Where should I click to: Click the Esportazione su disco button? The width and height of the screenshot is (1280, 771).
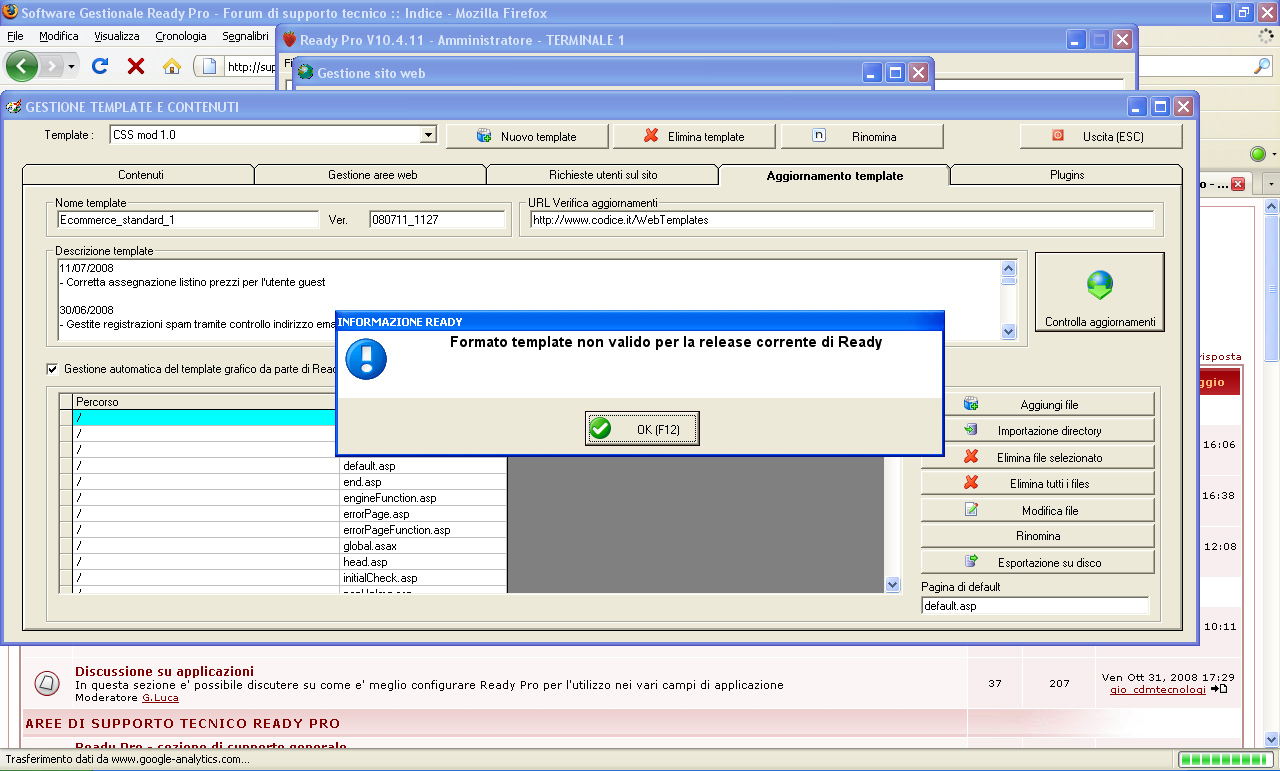1038,562
